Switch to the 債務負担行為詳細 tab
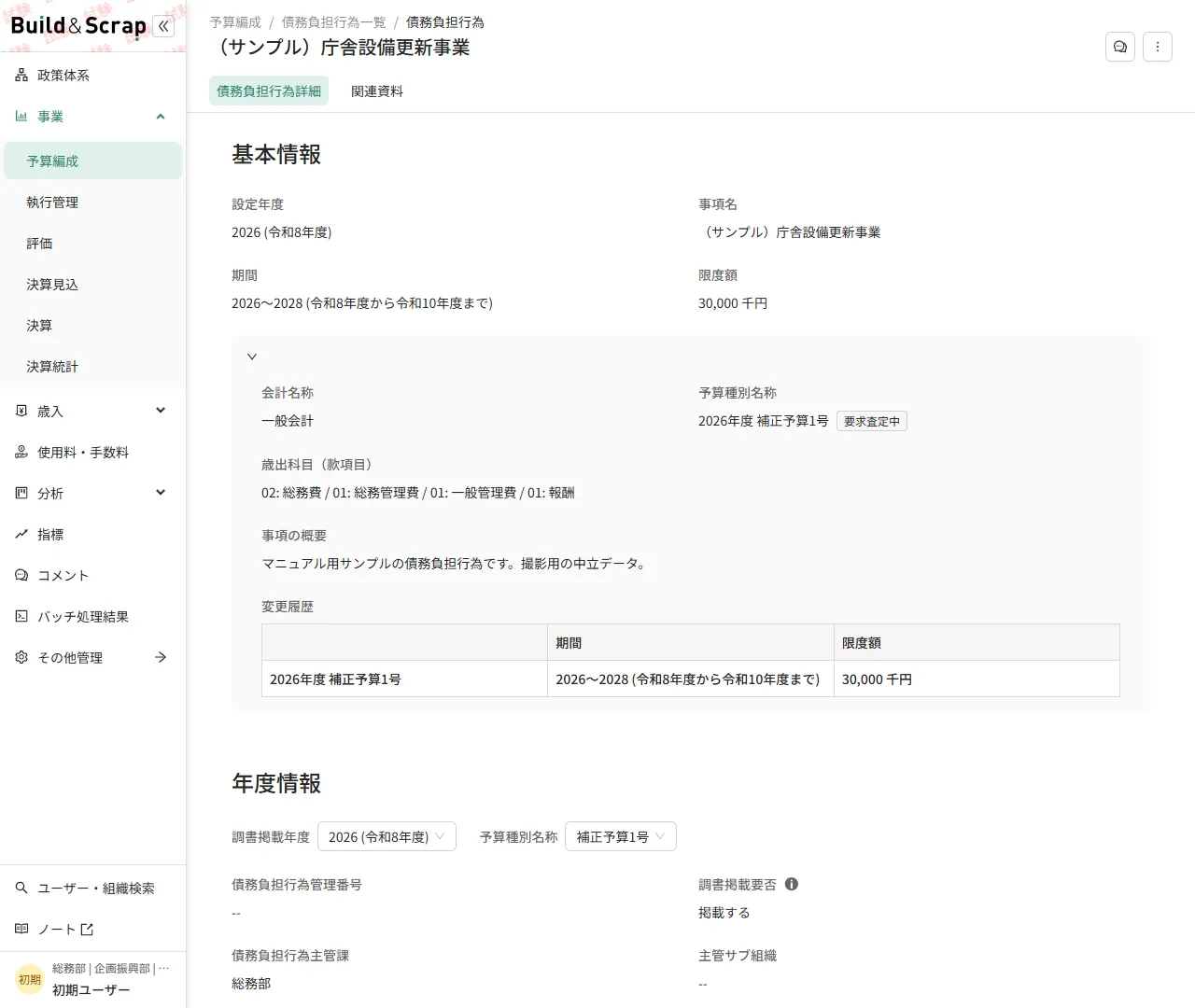Screen dimensions: 1195x1008 click(x=269, y=91)
